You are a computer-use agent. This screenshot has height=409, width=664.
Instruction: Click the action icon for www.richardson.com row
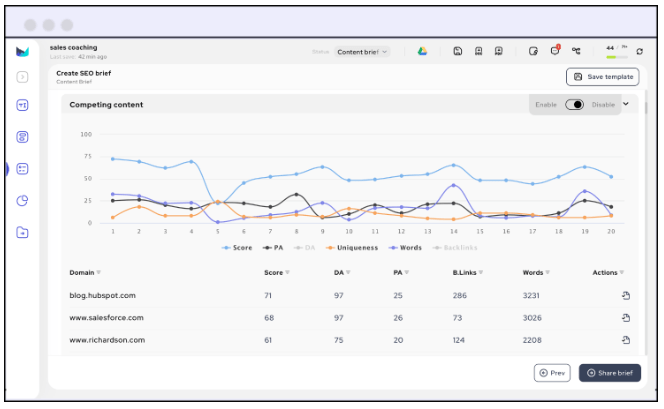click(626, 340)
